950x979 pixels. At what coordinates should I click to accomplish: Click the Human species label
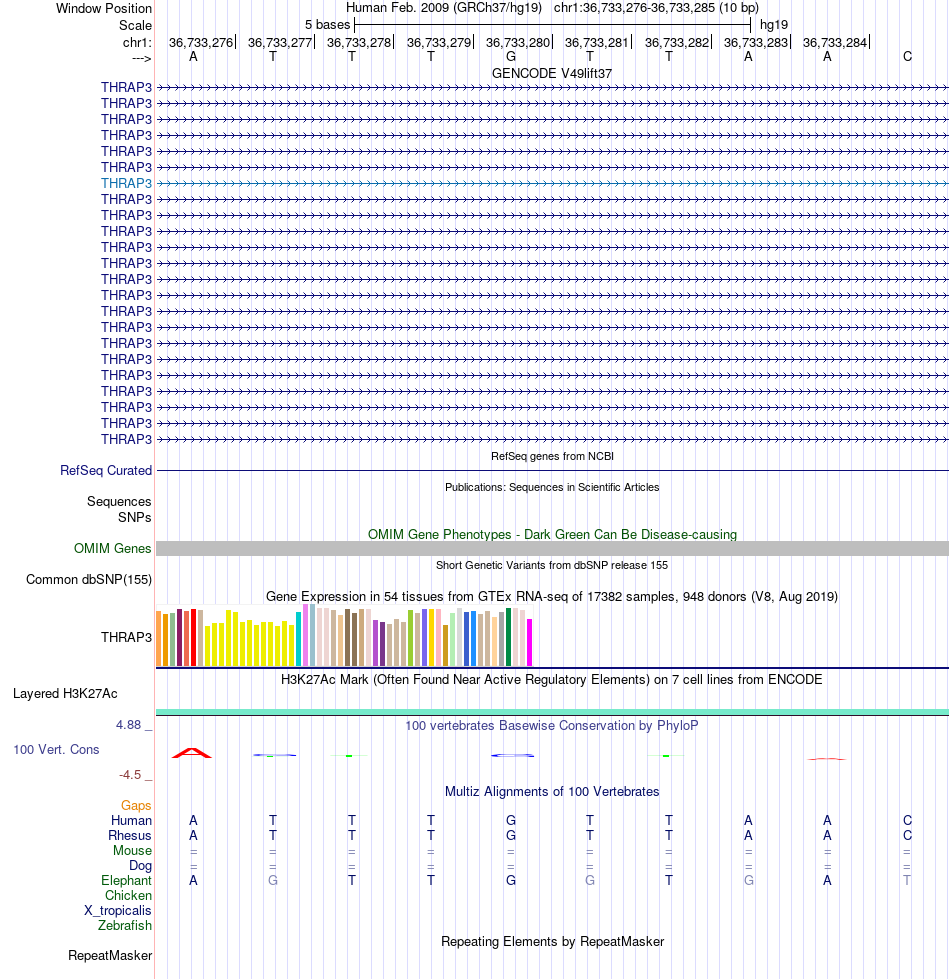(131, 820)
